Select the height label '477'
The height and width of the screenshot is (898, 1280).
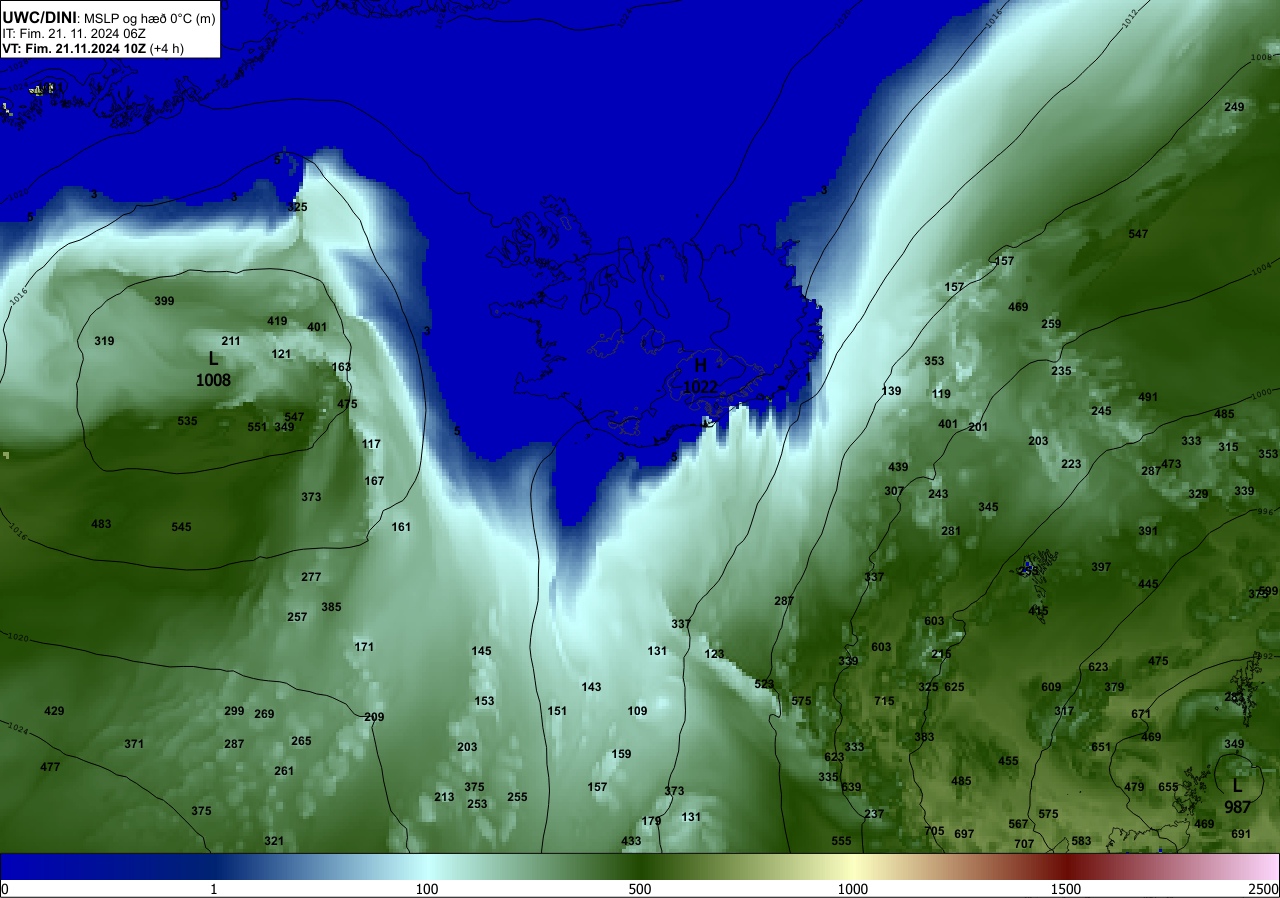(50, 767)
